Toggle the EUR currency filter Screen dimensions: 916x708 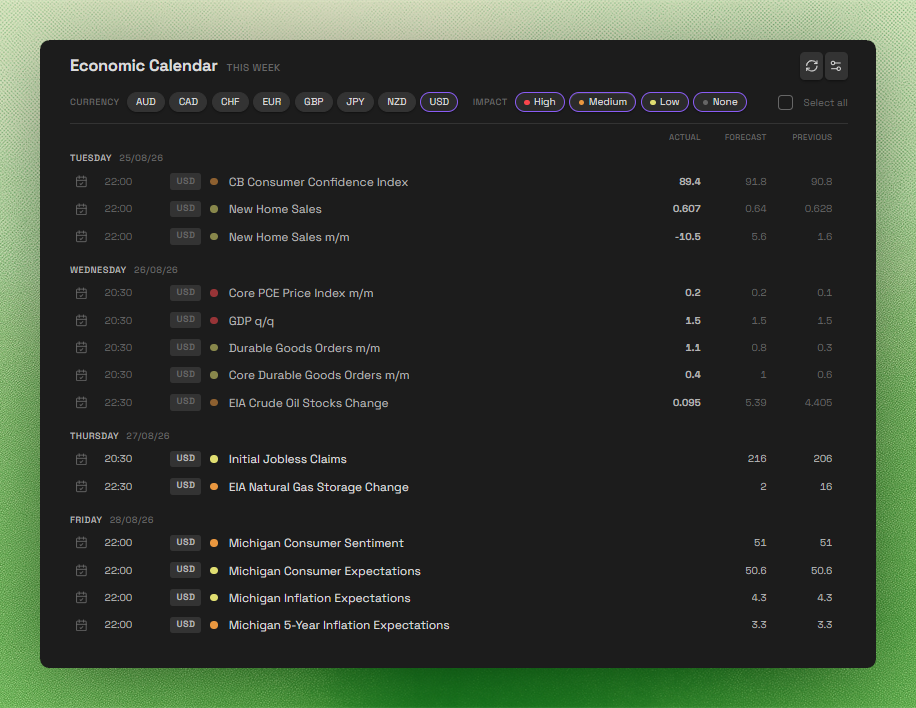272,102
